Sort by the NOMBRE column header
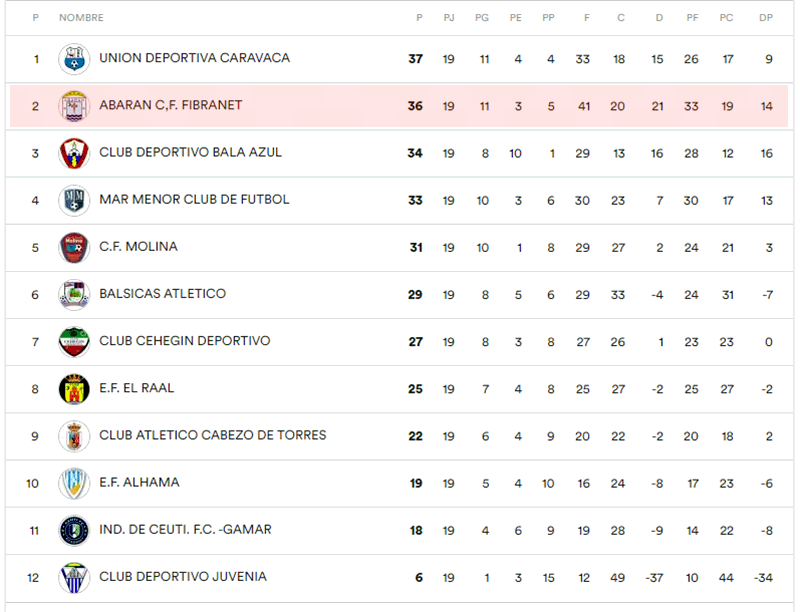This screenshot has height=612, width=800. [81, 18]
